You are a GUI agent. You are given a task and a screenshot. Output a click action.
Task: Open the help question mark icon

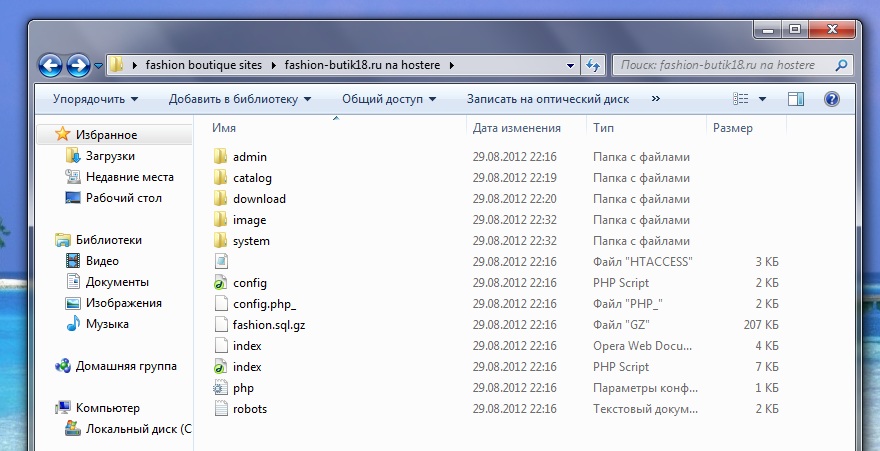click(x=831, y=99)
